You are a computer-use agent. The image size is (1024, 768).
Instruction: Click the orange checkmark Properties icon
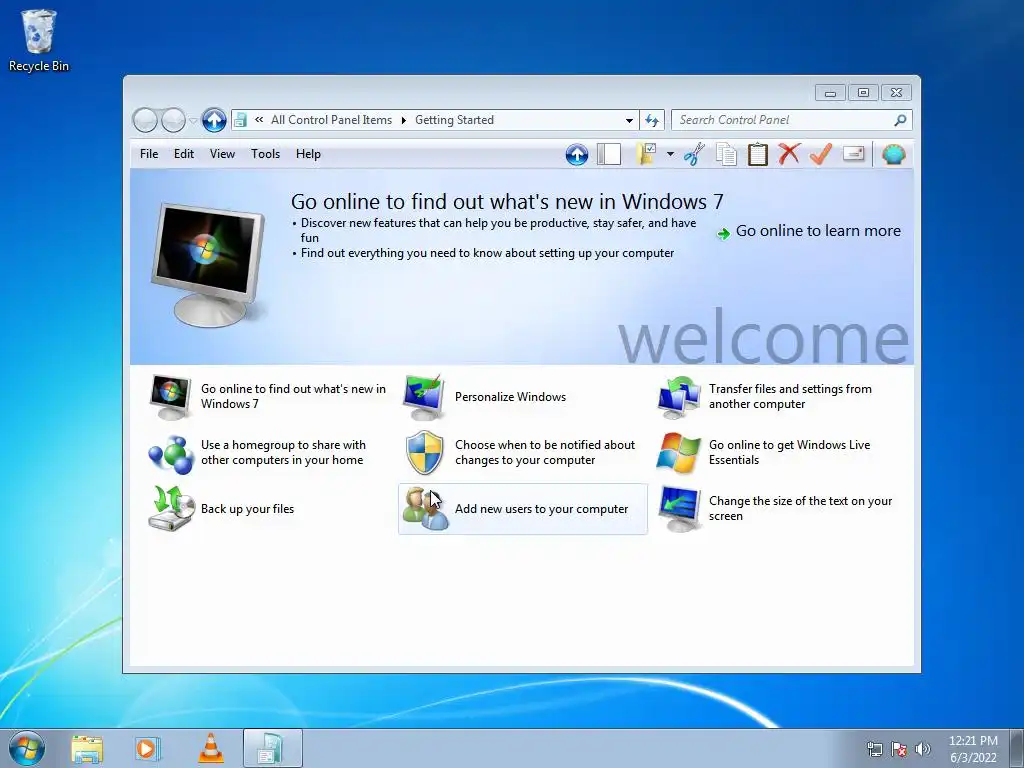click(821, 155)
